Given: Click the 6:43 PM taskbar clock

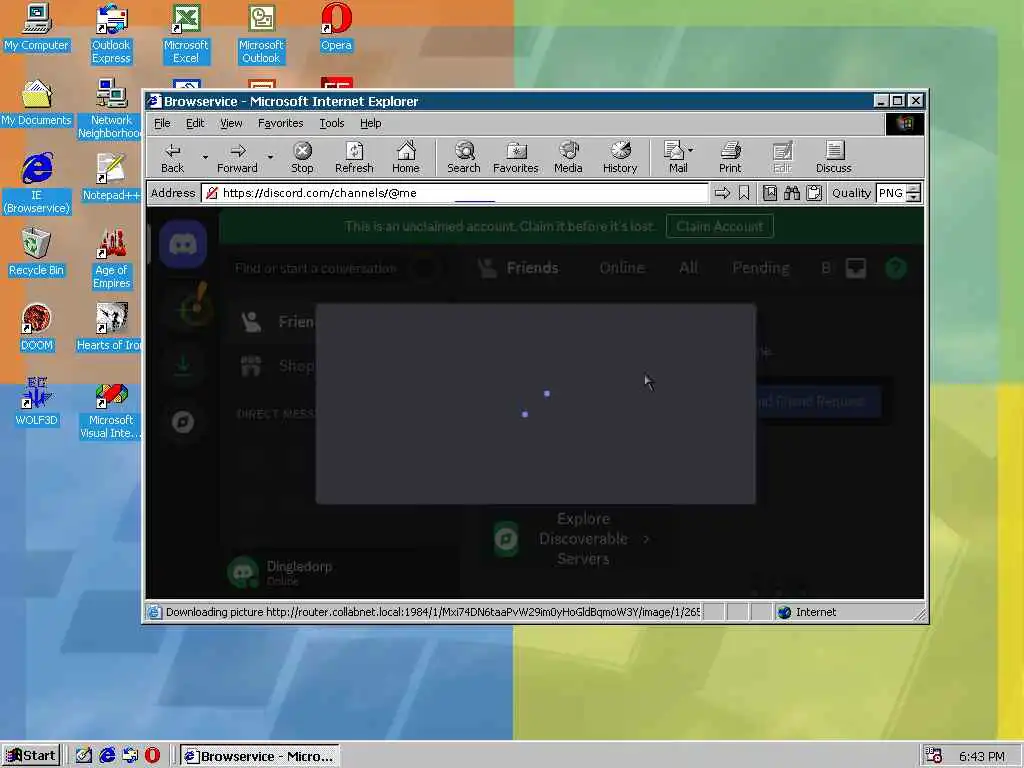Looking at the screenshot, I should click(x=982, y=756).
